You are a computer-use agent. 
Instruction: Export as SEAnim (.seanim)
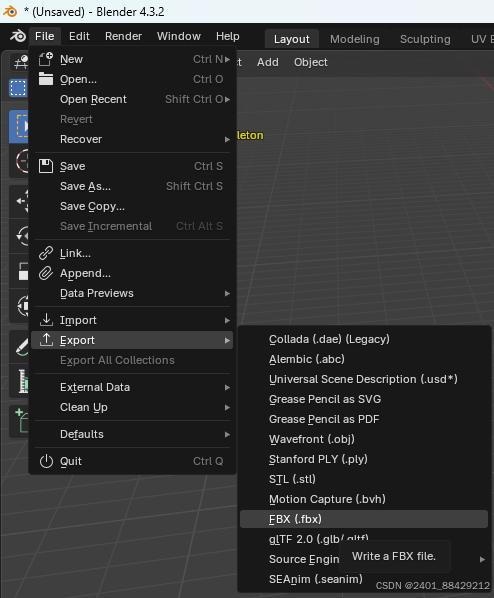click(364, 579)
